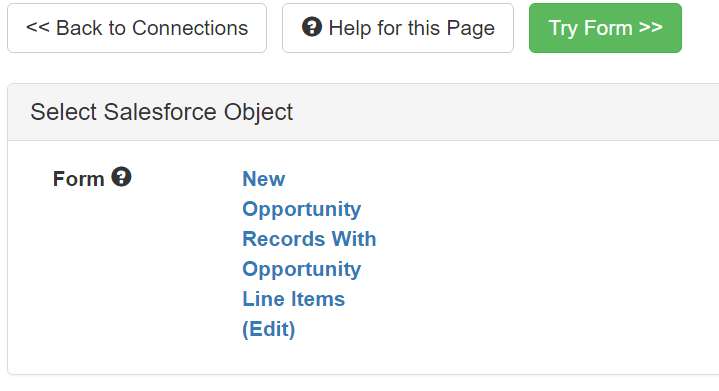
Task: Click the question mark icon in Help button
Action: click(312, 27)
